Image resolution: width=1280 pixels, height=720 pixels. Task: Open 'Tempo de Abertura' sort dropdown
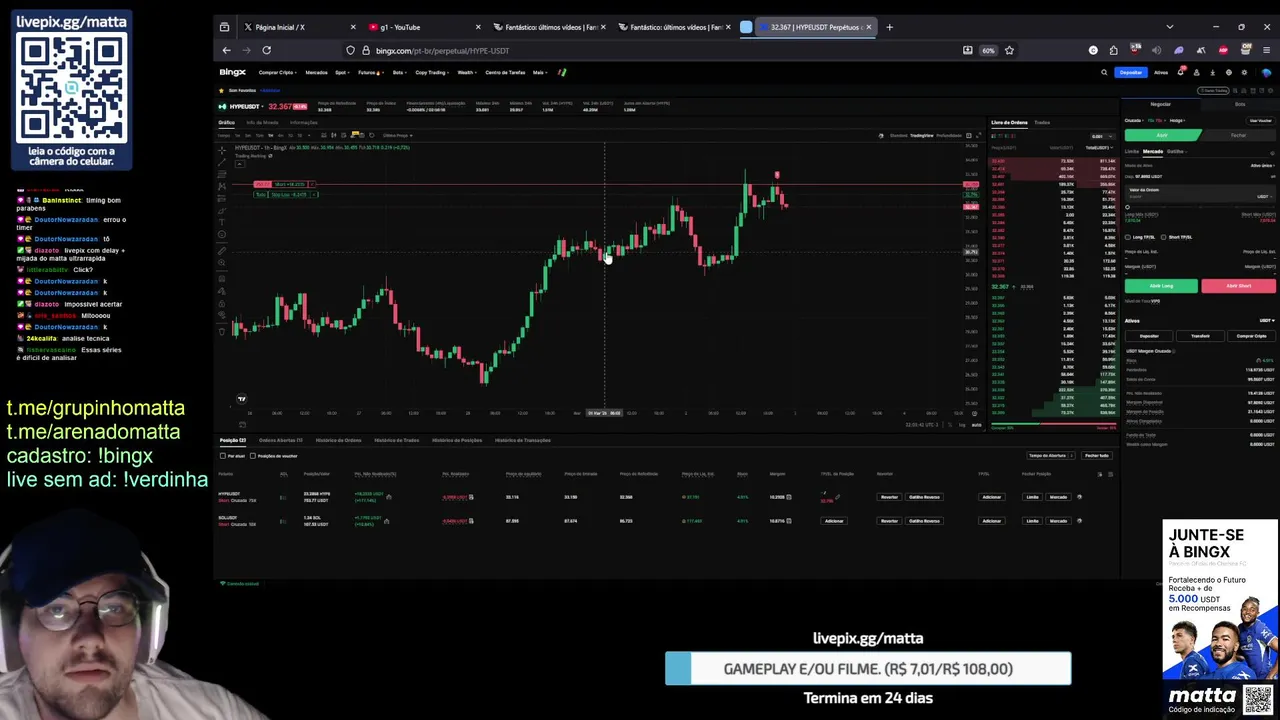(1050, 455)
